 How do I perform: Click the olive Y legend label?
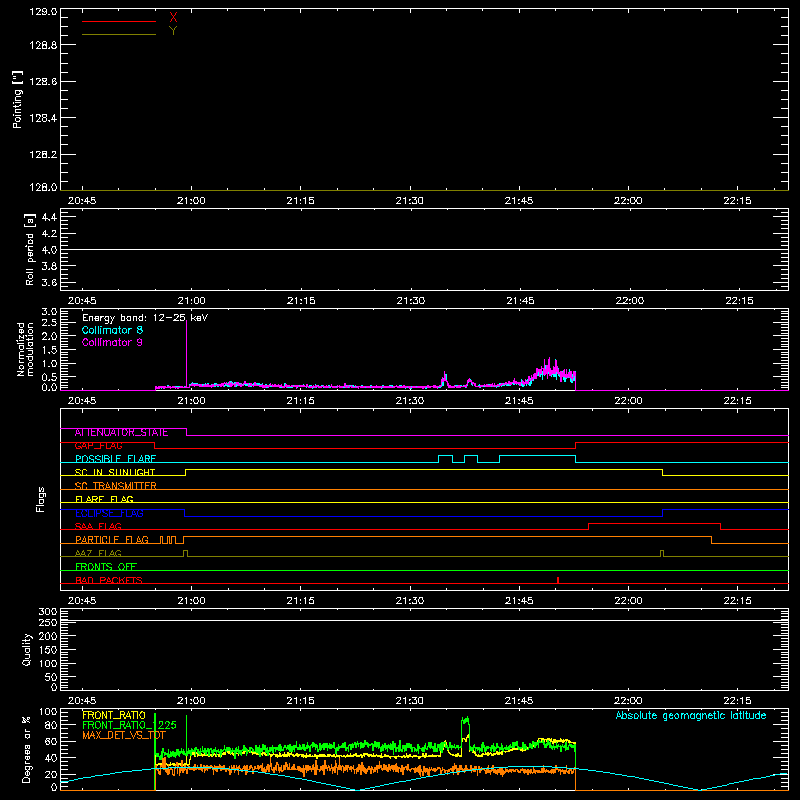173,31
